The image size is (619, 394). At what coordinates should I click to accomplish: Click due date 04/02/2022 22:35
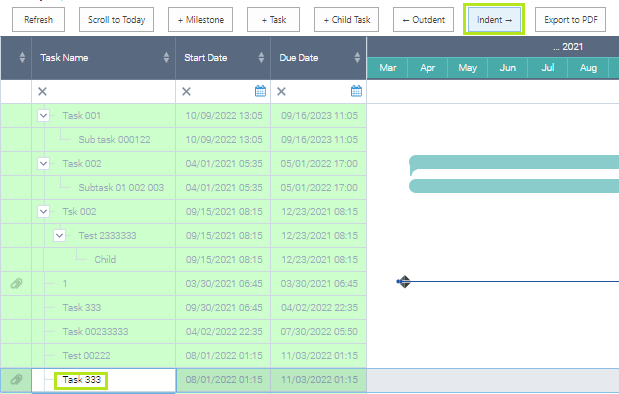pos(319,308)
